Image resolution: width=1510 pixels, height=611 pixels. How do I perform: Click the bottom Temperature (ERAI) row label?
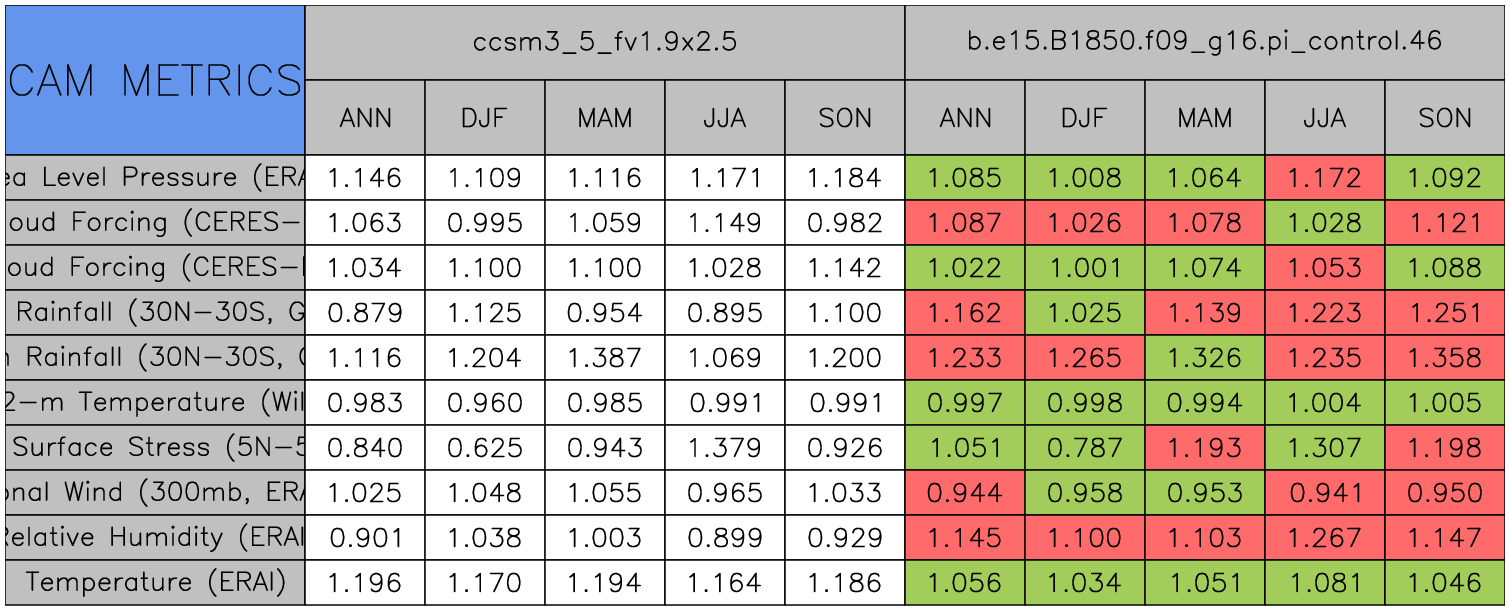tap(154, 582)
